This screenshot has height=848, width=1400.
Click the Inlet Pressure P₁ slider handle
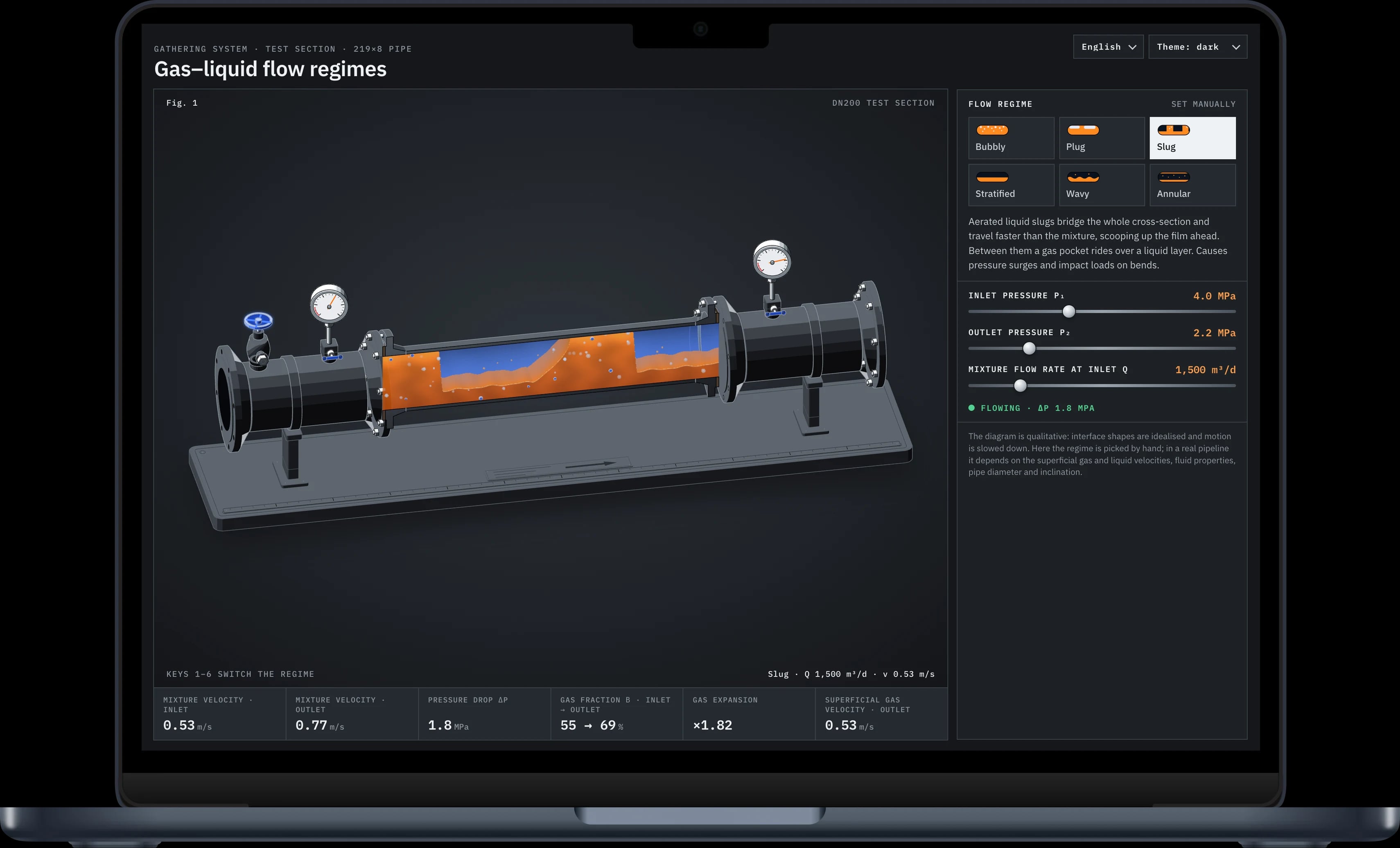pos(1069,311)
